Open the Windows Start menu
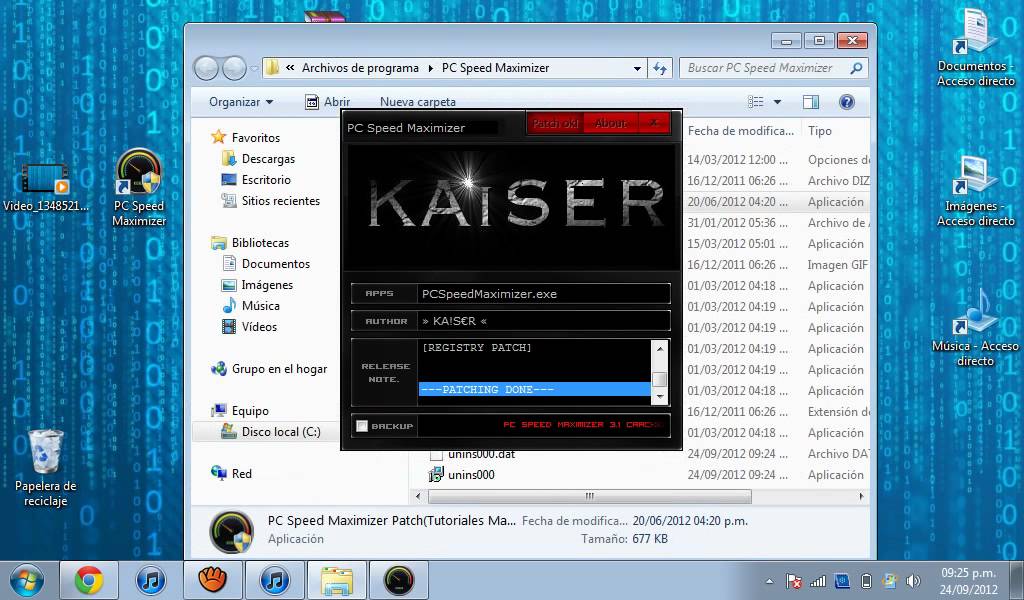The width and height of the screenshot is (1024, 600). point(27,580)
